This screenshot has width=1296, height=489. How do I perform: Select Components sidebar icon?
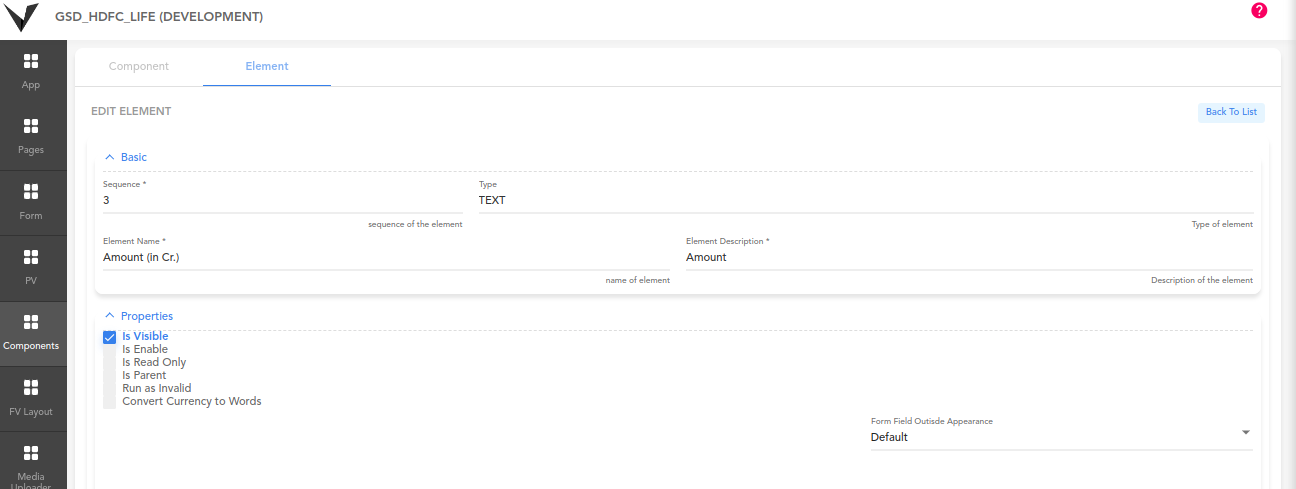tap(31, 333)
